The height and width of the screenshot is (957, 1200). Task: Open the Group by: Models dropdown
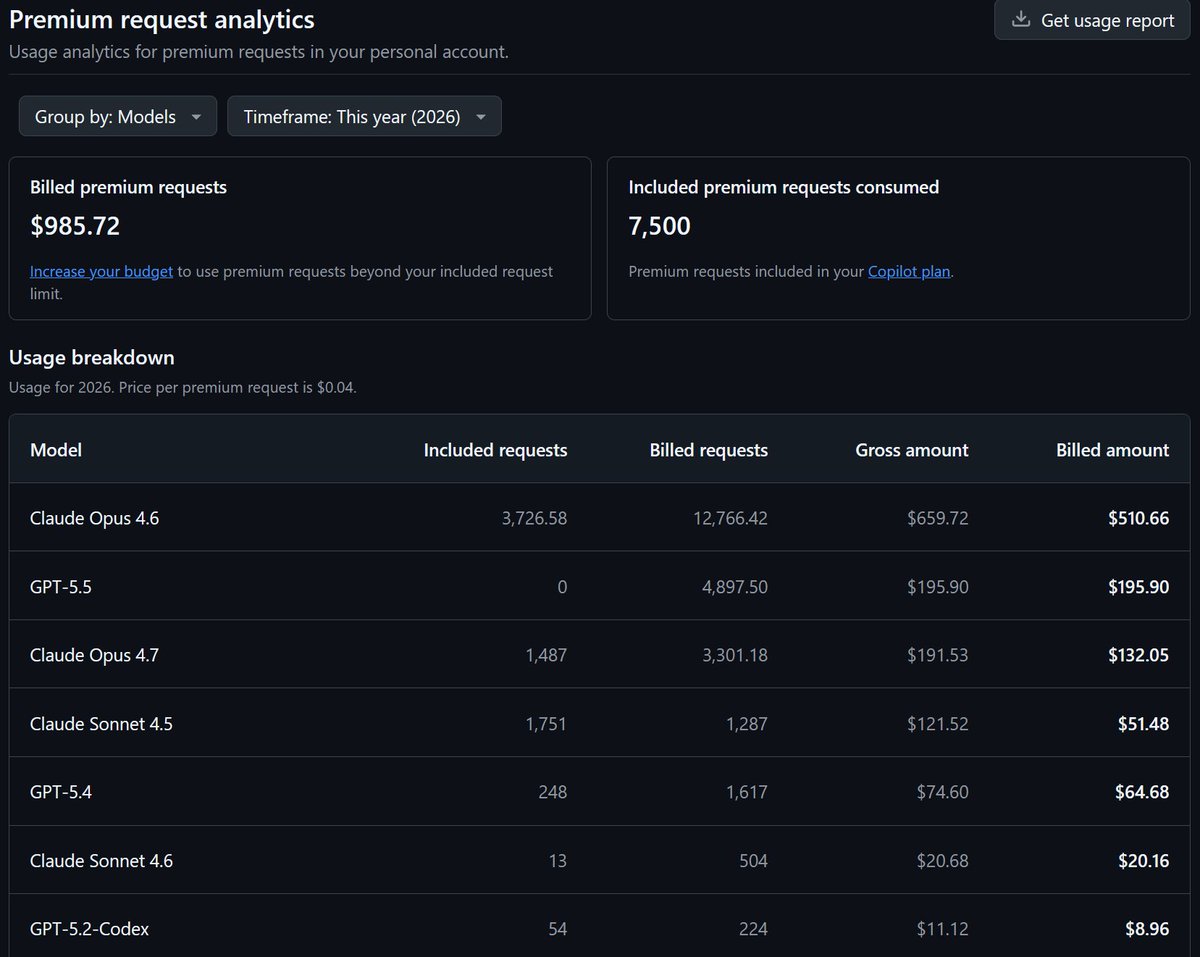tap(118, 117)
